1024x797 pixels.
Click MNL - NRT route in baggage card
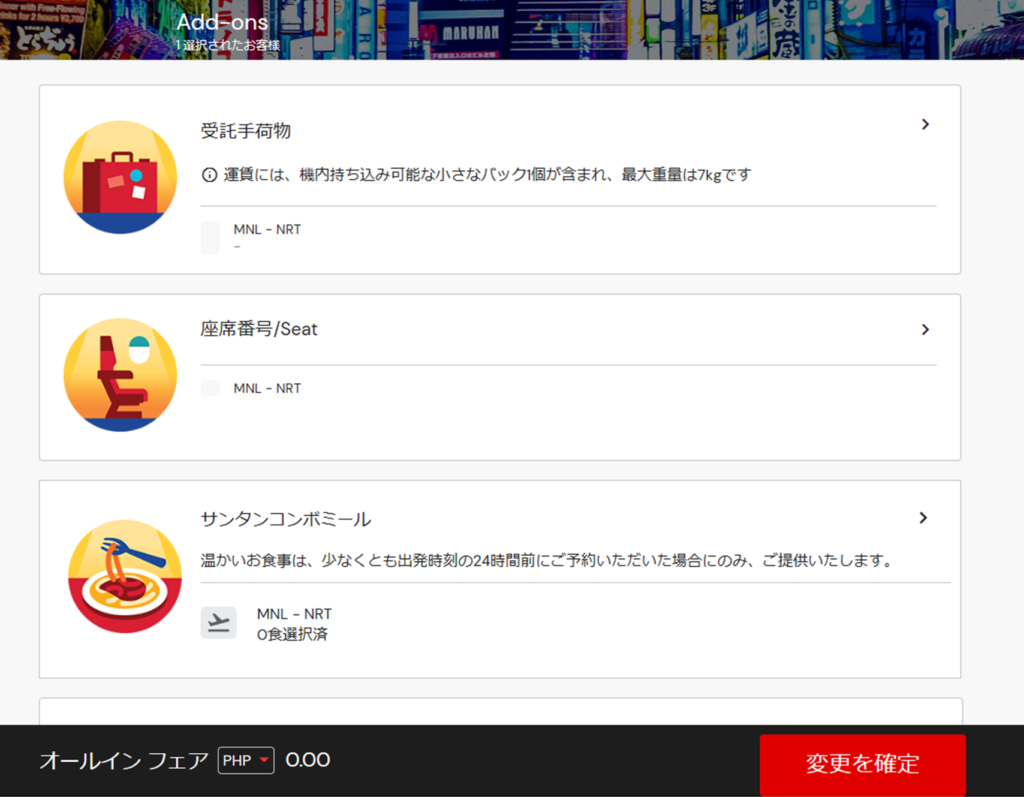point(267,229)
